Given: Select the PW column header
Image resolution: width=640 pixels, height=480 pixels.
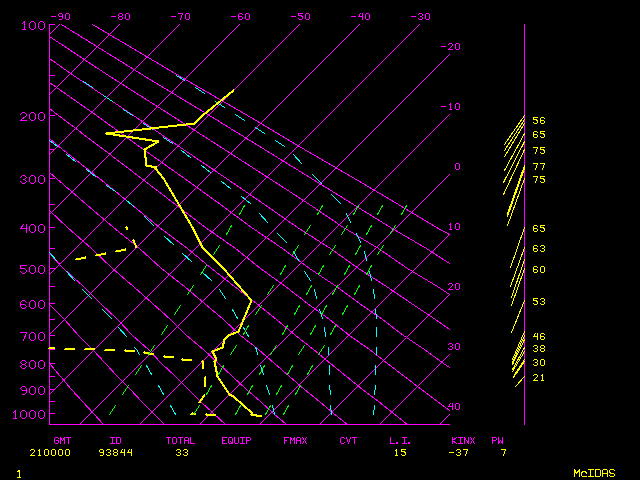Looking at the screenshot, I should [x=497, y=440].
